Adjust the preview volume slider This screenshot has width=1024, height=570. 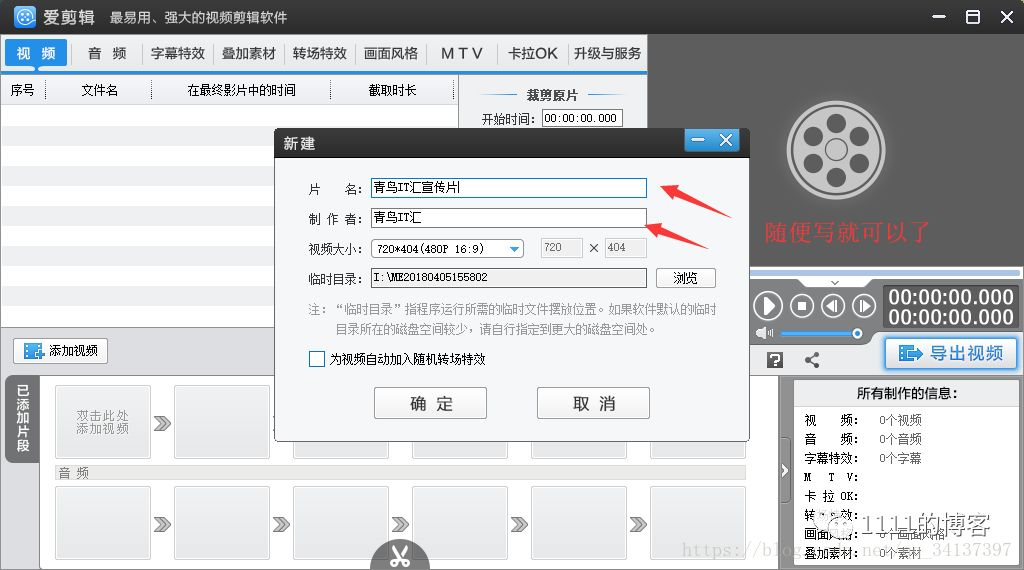click(x=822, y=334)
